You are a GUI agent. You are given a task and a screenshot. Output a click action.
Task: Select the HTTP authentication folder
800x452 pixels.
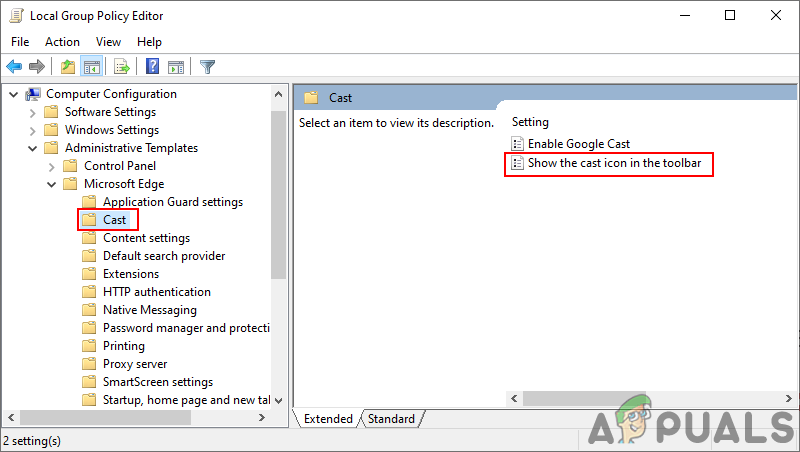pos(157,292)
